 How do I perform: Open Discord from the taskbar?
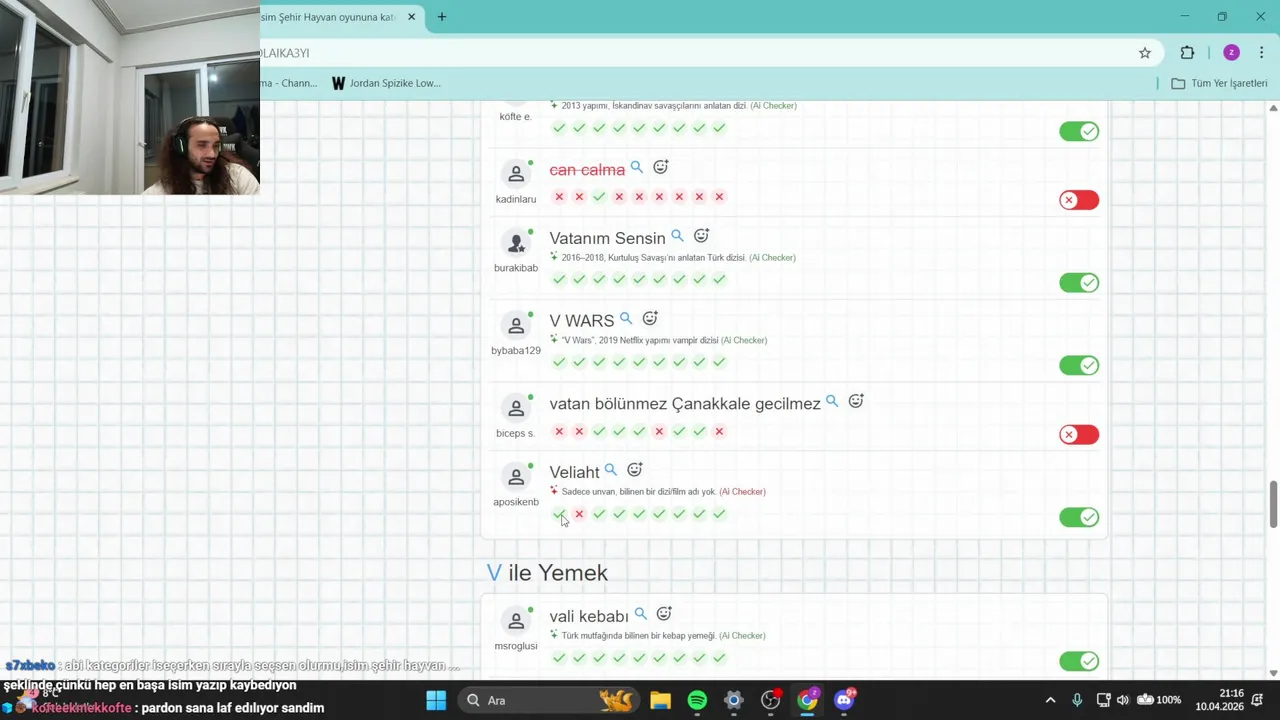(x=843, y=700)
